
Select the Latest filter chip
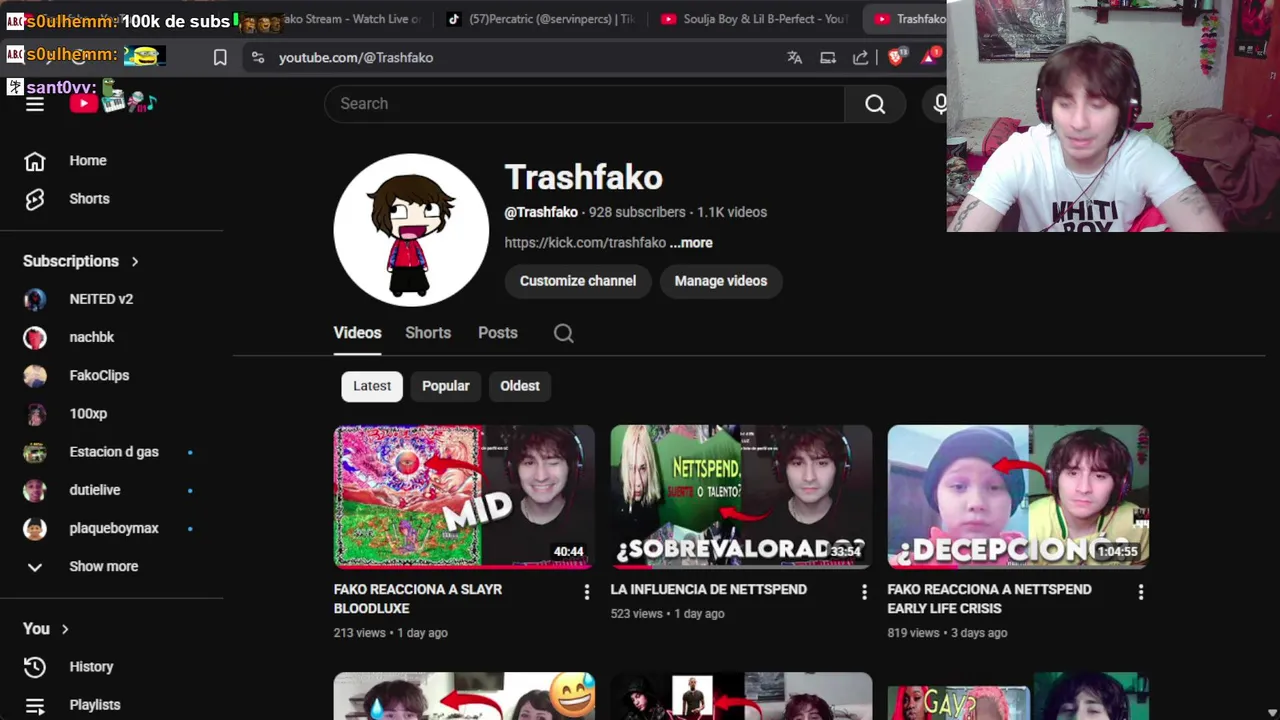(x=372, y=386)
